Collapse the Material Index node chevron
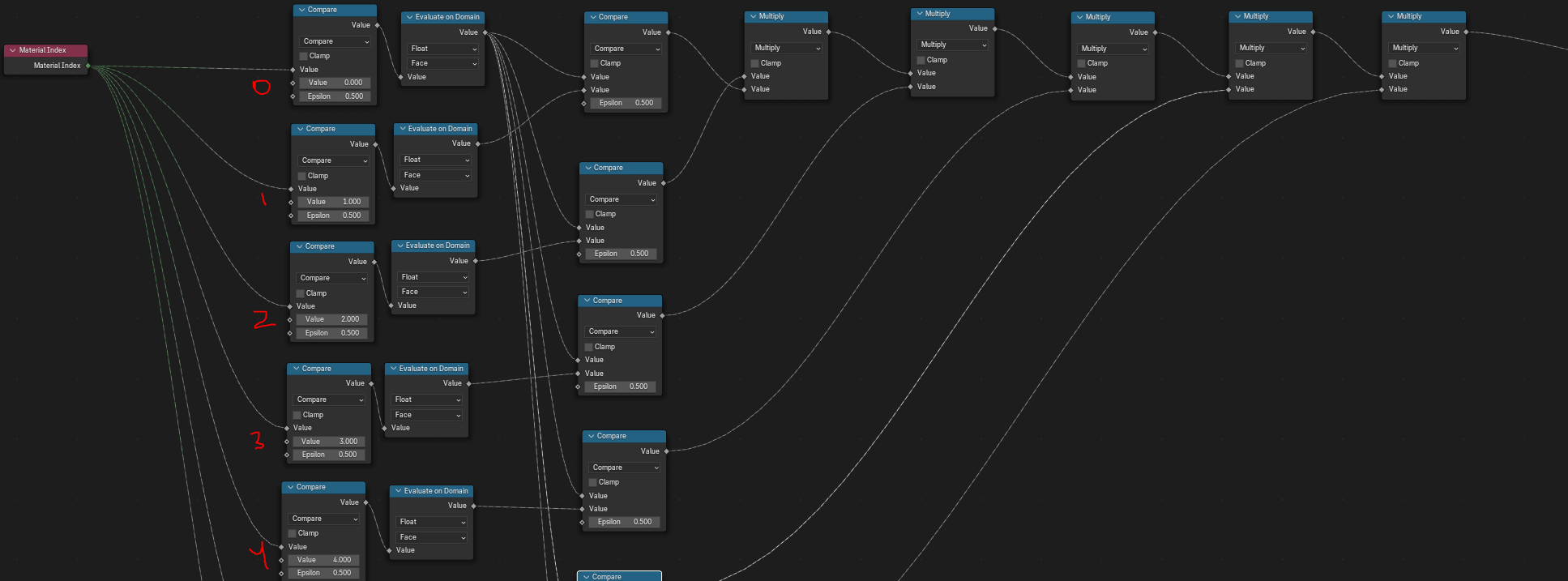The image size is (1568, 581). click(12, 50)
